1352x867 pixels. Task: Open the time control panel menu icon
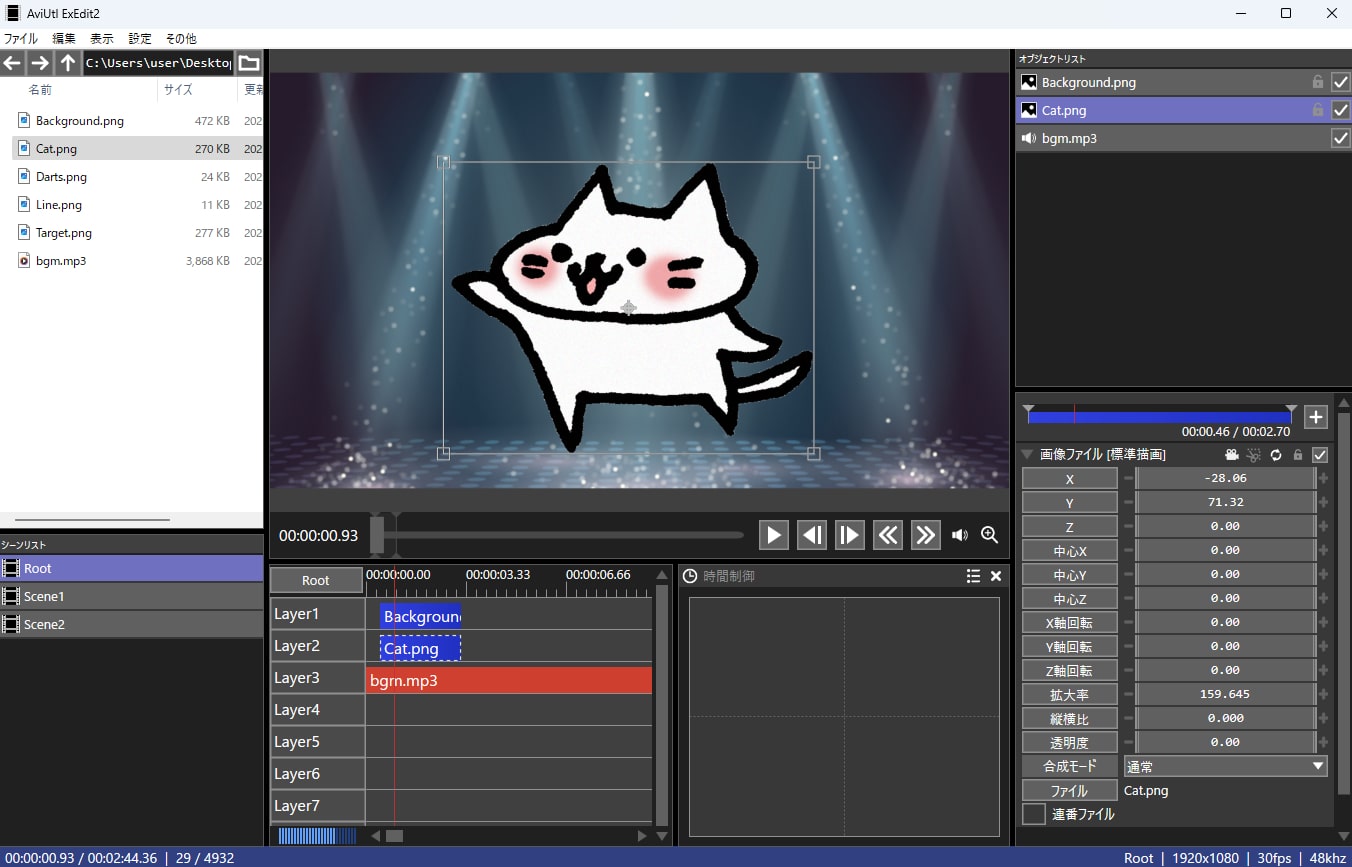[x=973, y=576]
